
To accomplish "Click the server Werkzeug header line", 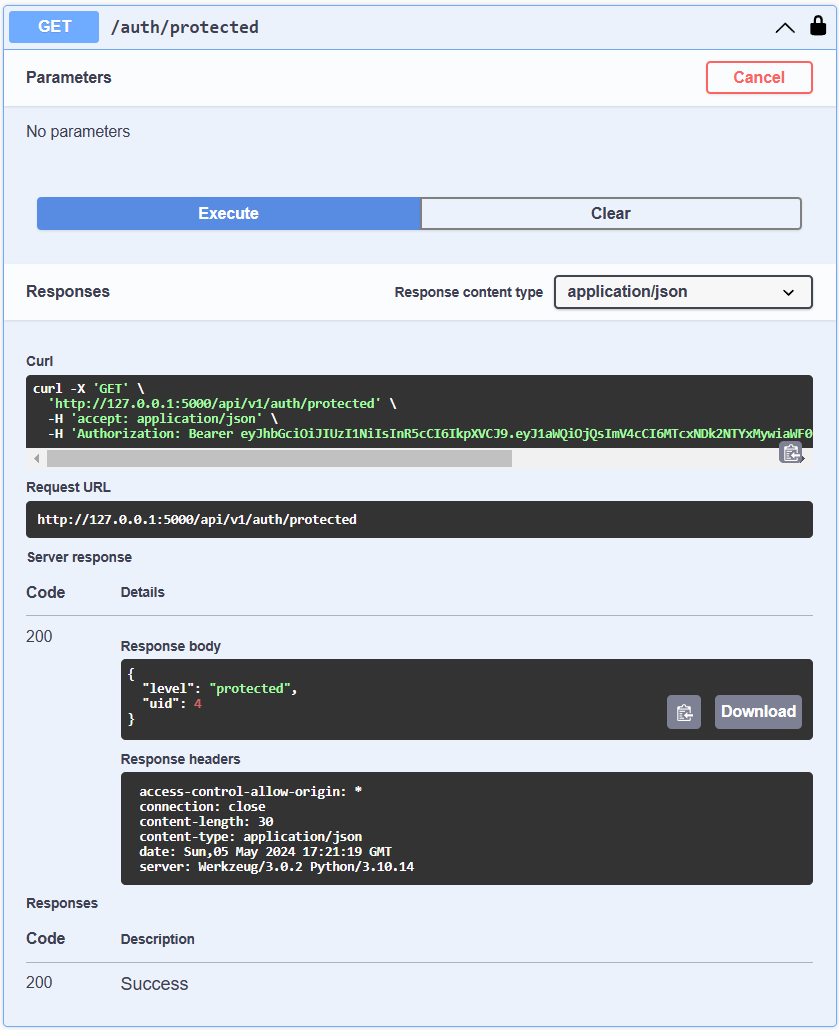I will 277,866.
